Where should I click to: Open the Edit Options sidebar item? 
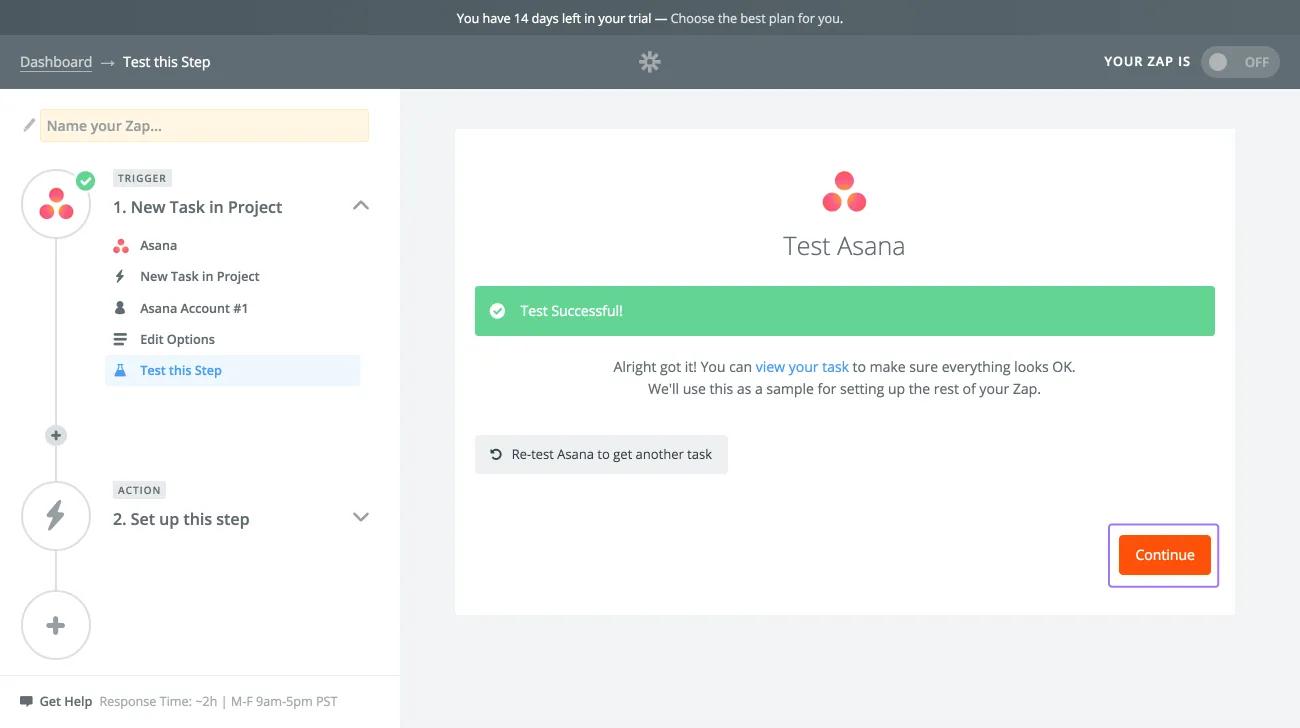177,339
